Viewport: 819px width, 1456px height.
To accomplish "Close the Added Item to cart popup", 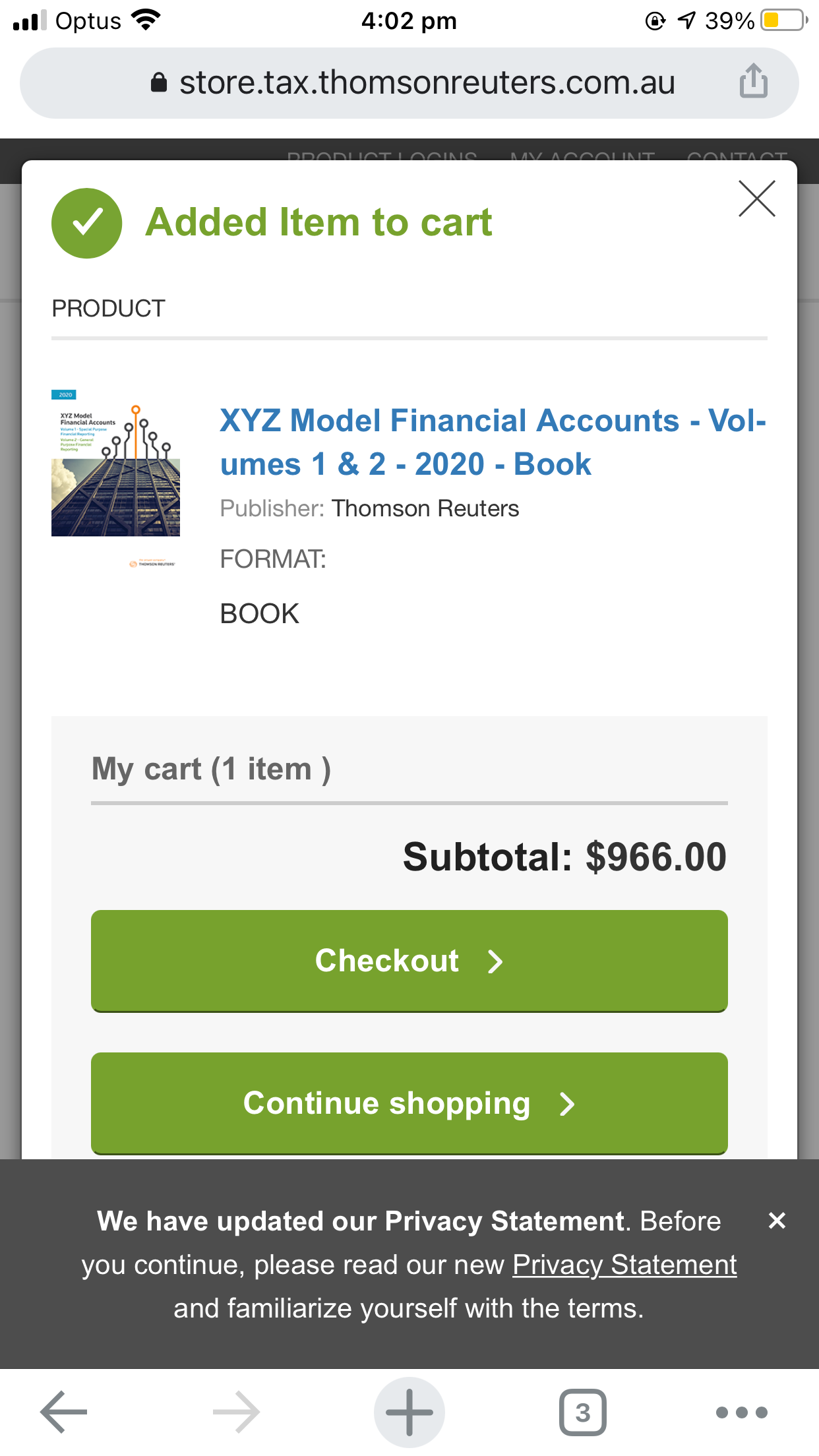I will (x=756, y=198).
